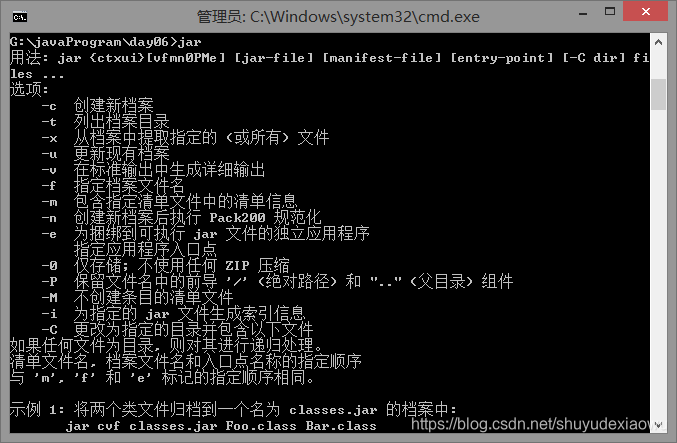Click the scrollbar down arrow
The width and height of the screenshot is (677, 443).
click(658, 425)
